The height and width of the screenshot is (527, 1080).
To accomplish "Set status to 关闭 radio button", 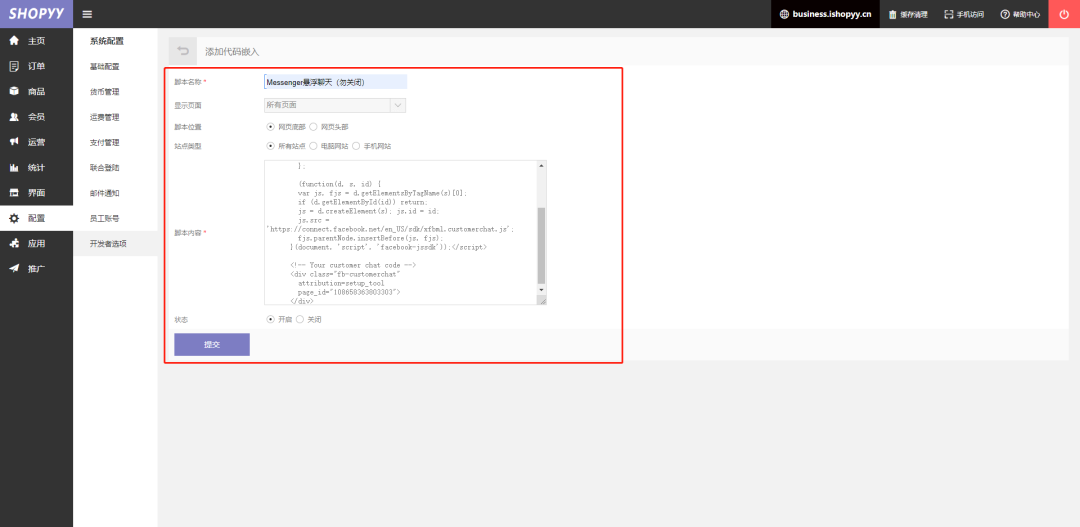I will (300, 320).
